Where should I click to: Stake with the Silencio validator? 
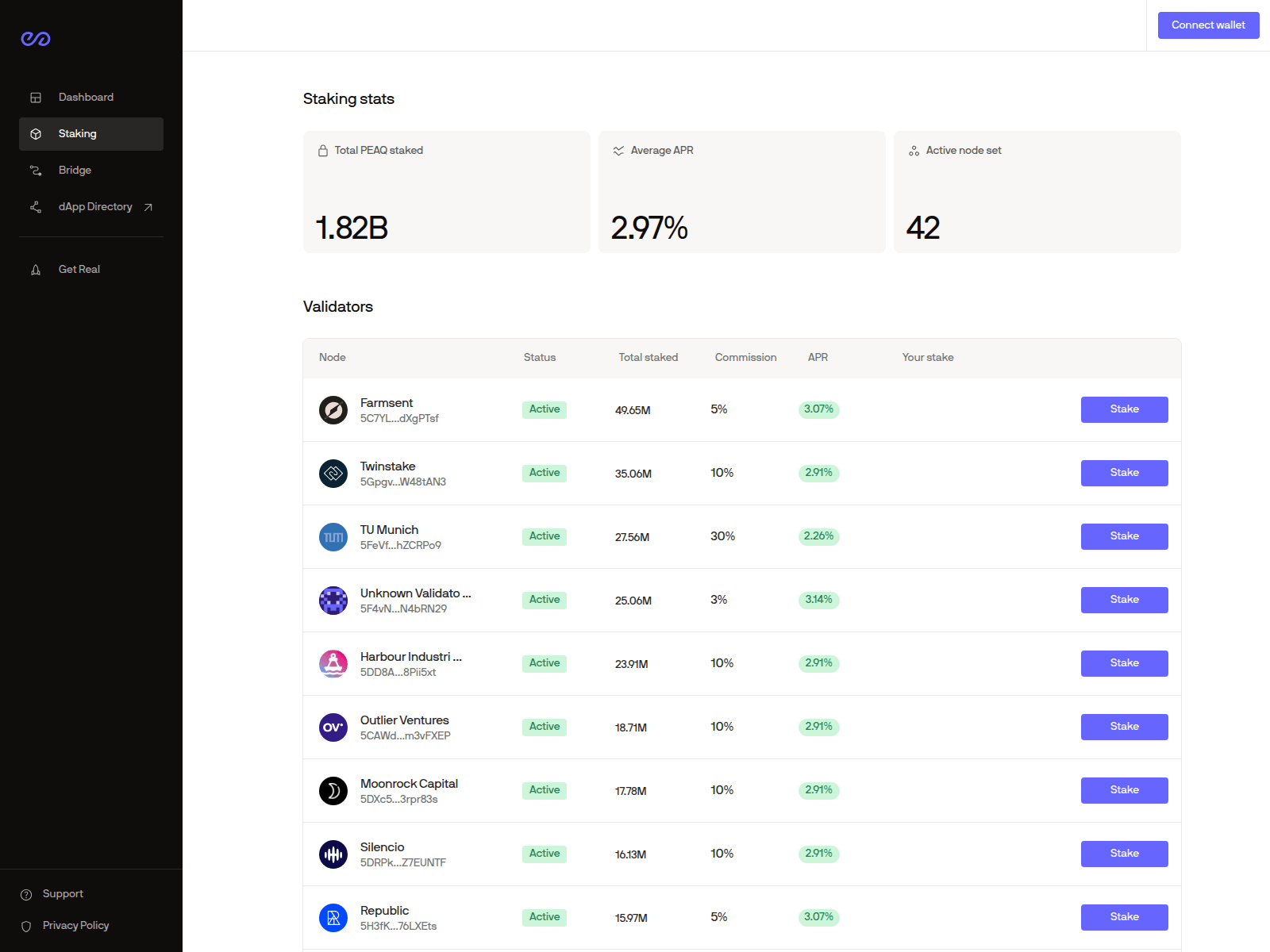click(x=1124, y=854)
